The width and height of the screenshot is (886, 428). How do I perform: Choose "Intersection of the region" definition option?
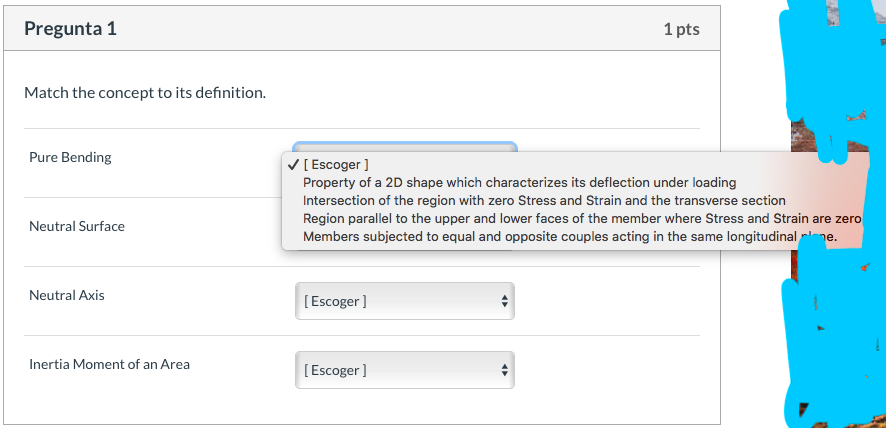tap(544, 200)
